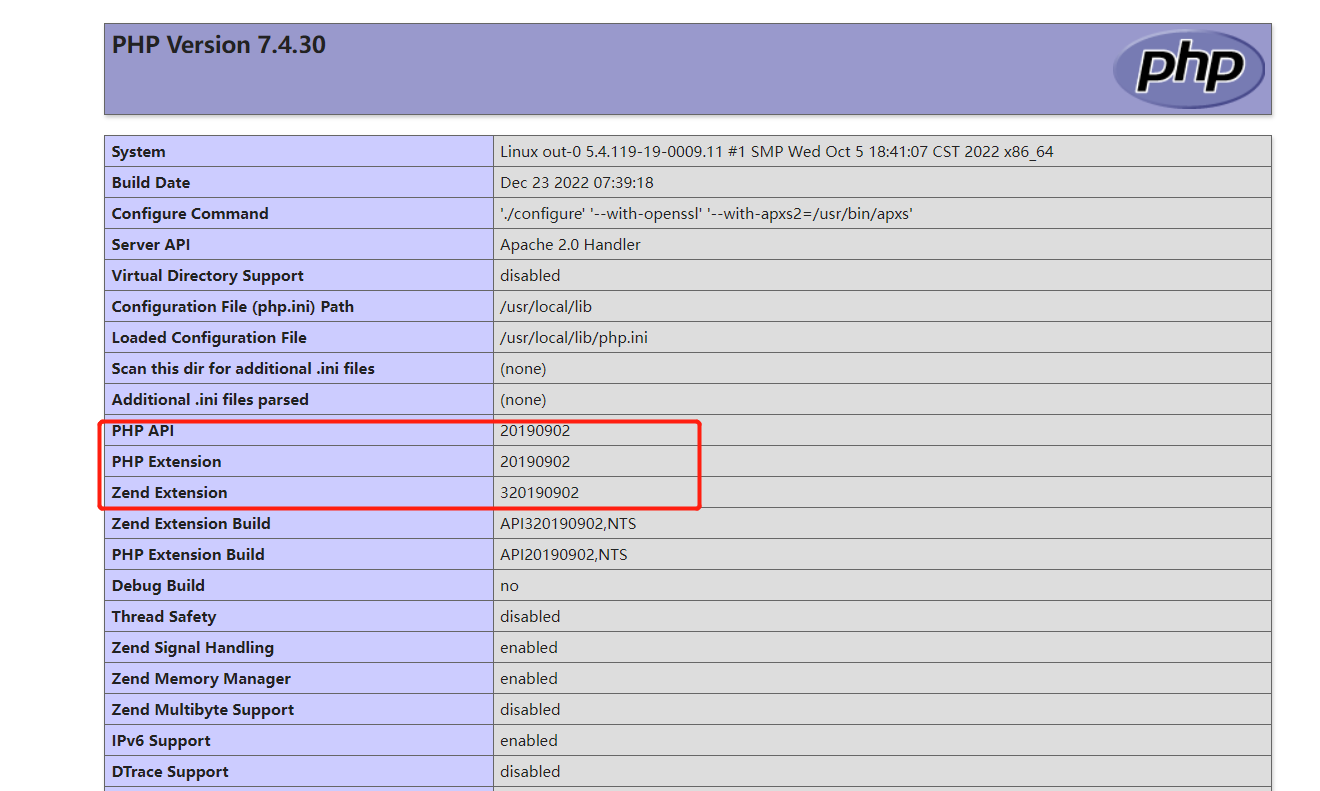Click (none) value for Scan this dir row
This screenshot has height=791, width=1320.
523,369
